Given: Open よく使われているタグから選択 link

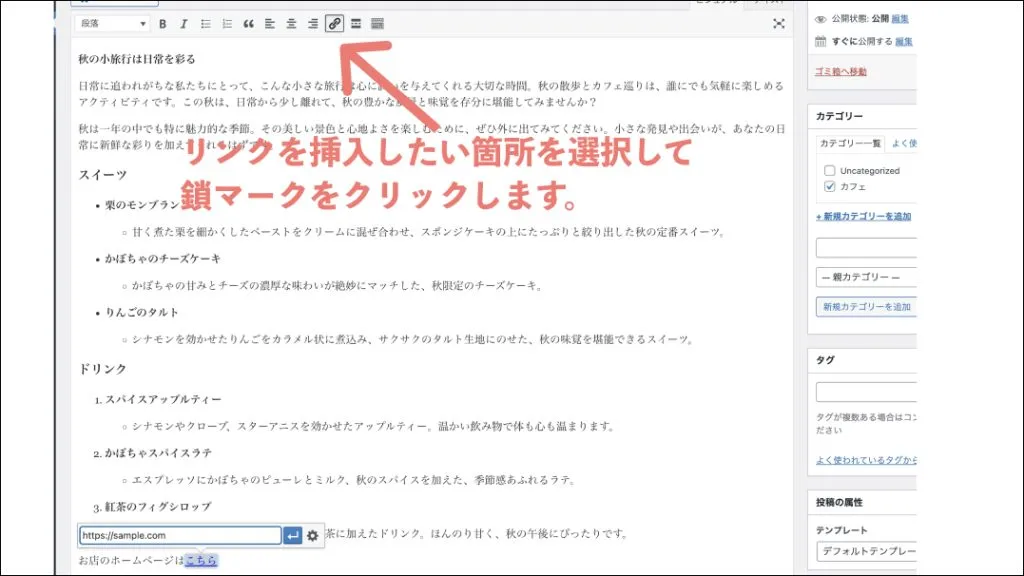Looking at the screenshot, I should pyautogui.click(x=866, y=460).
